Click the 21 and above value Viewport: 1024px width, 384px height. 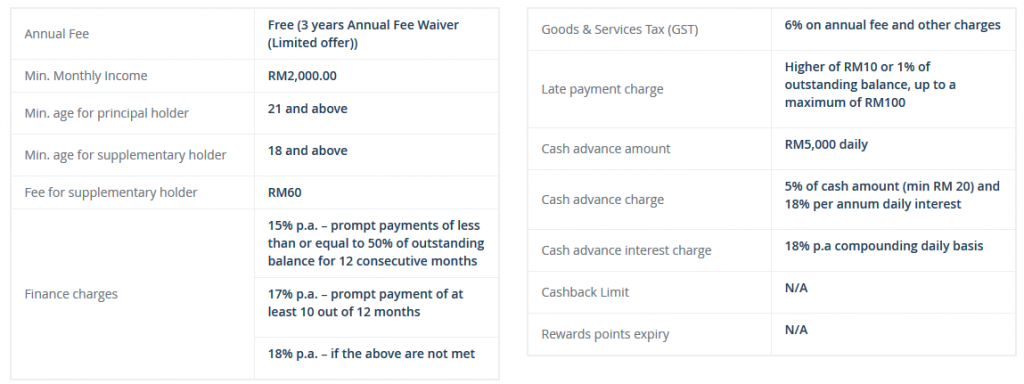point(308,108)
